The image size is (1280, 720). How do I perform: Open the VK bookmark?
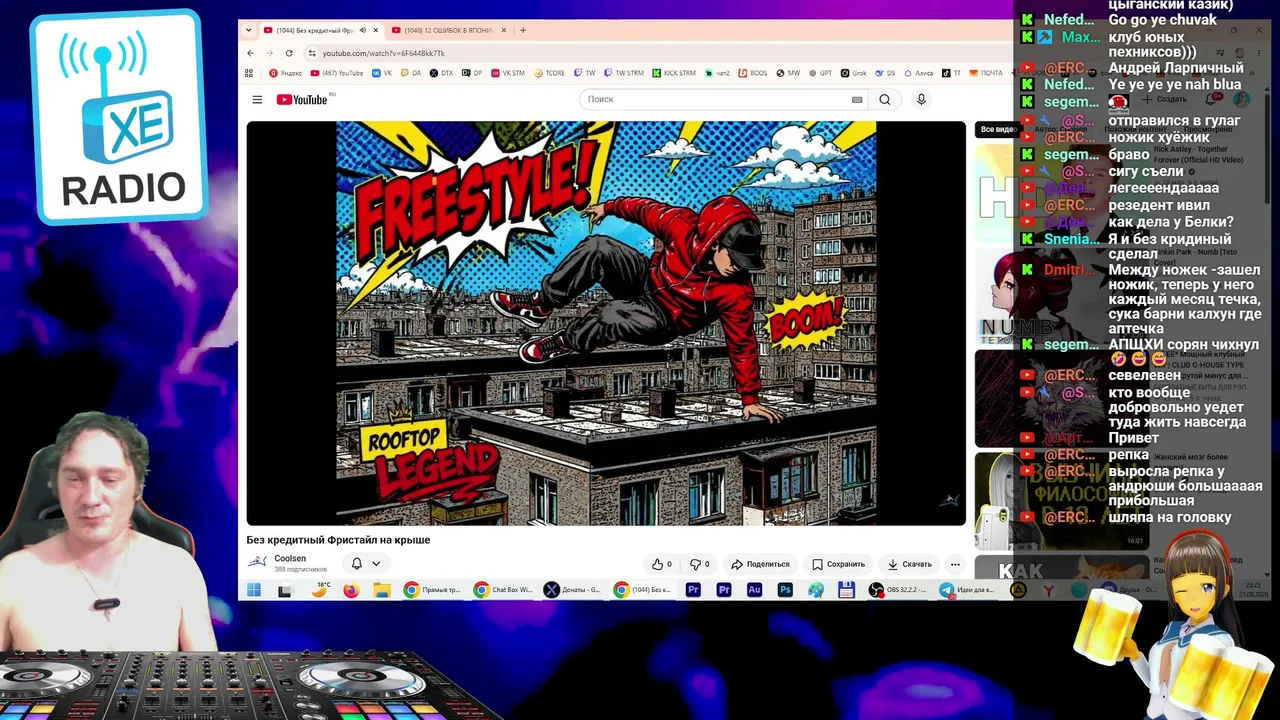pyautogui.click(x=383, y=73)
